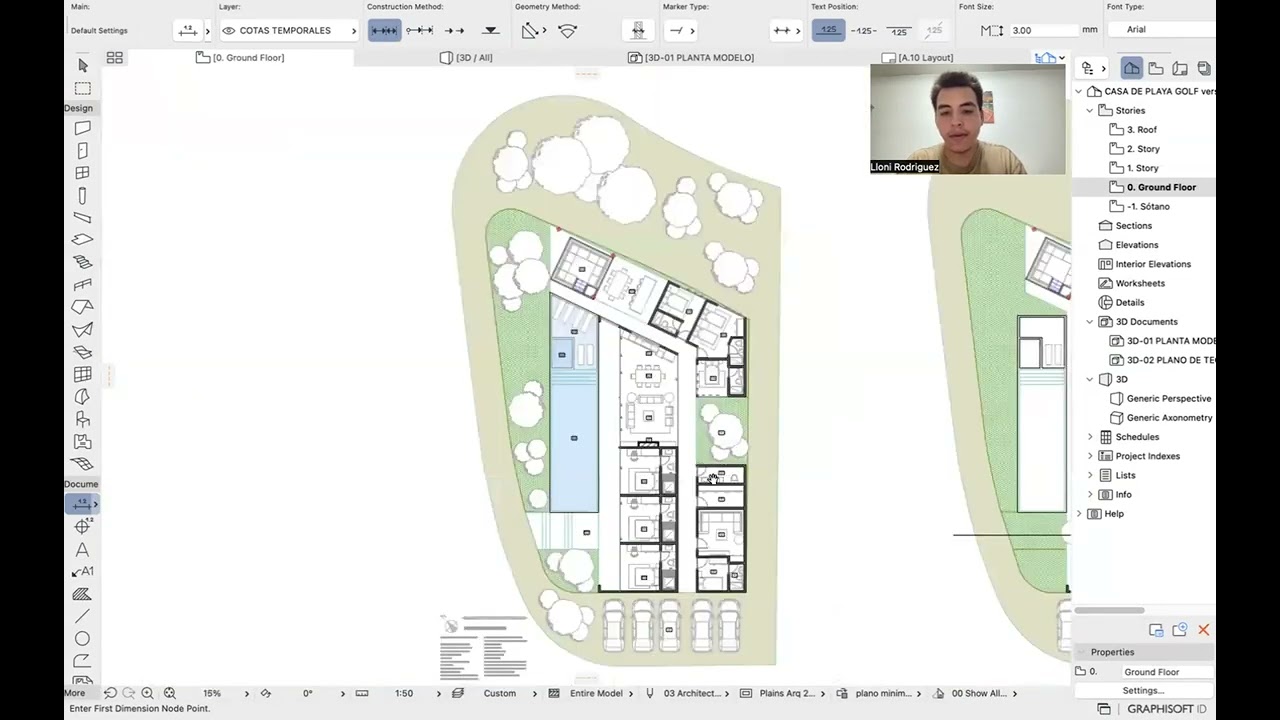Switch to the [0. Ground Floor] tab
Screen dimensions: 1280x720
click(x=240, y=58)
